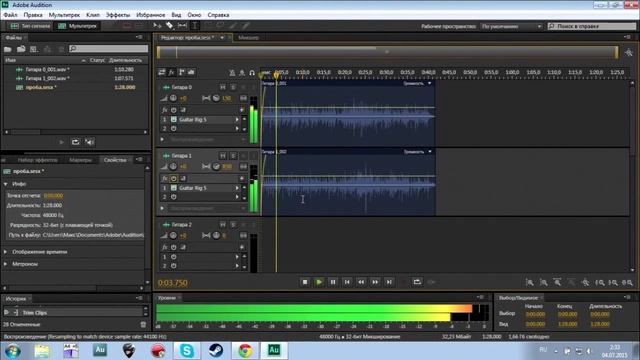
Task: Open the Guitar Rig 5 effect list on Гитара 0
Action: 237,120
